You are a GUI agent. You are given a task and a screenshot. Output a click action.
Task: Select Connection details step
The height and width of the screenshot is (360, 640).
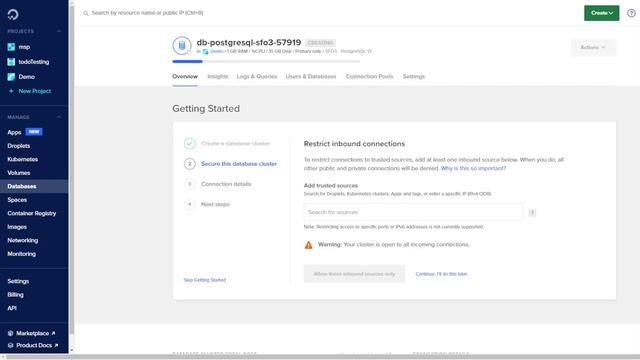point(226,184)
